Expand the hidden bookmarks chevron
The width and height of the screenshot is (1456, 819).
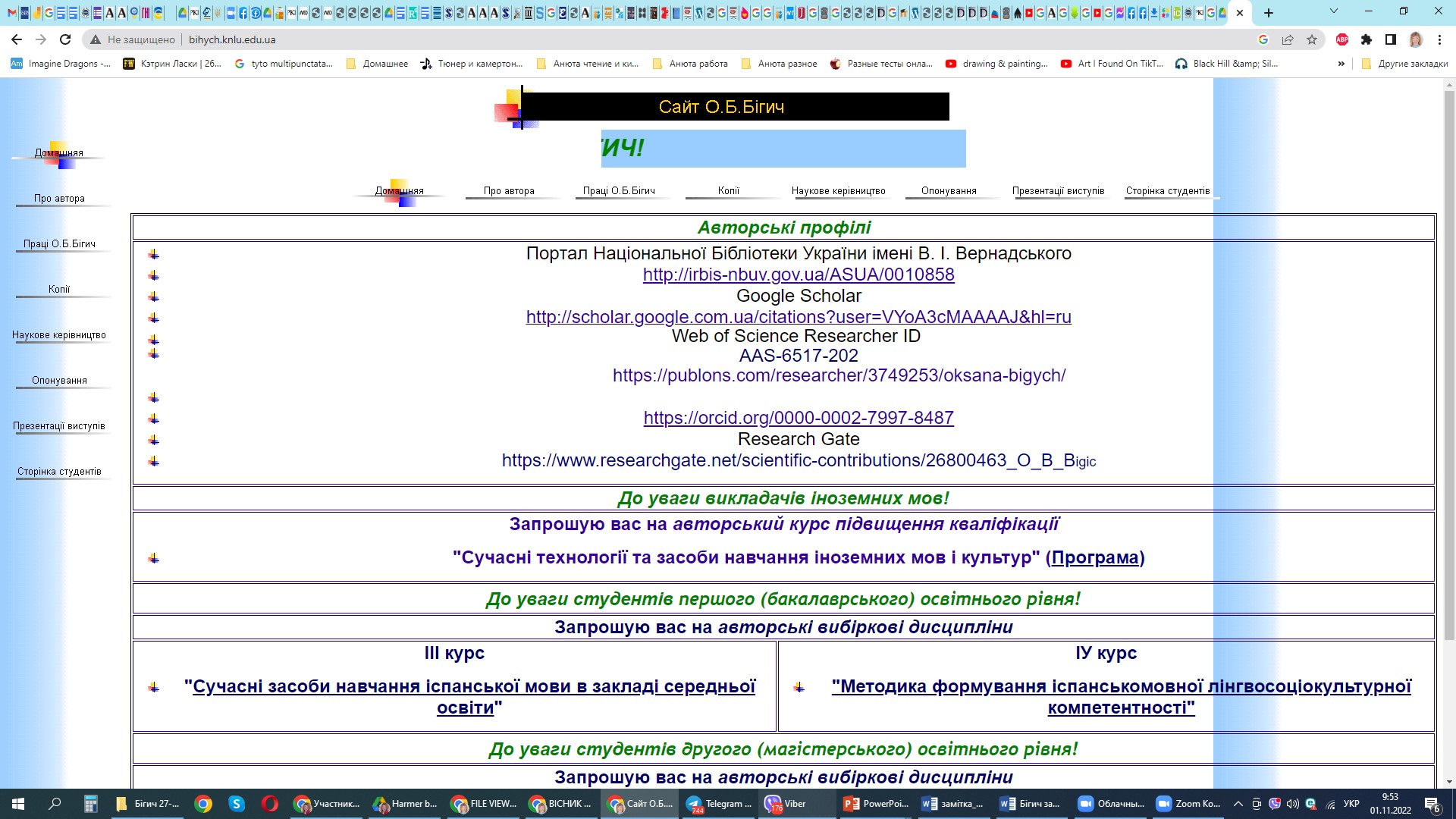coord(1341,64)
